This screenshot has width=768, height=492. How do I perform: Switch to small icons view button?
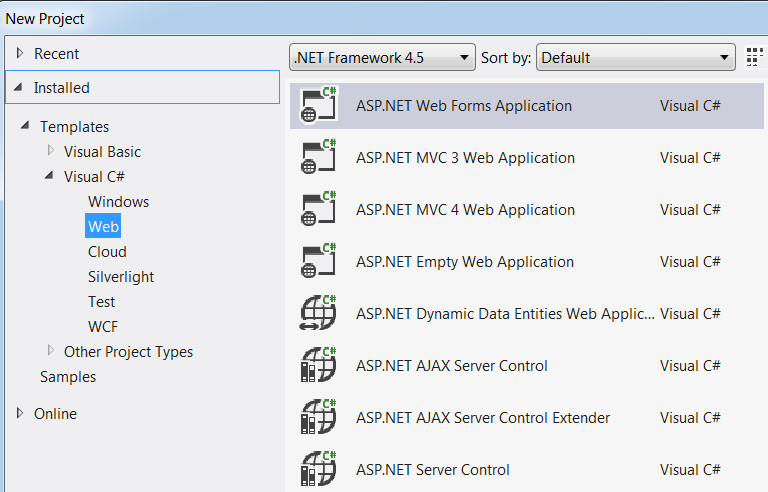755,57
